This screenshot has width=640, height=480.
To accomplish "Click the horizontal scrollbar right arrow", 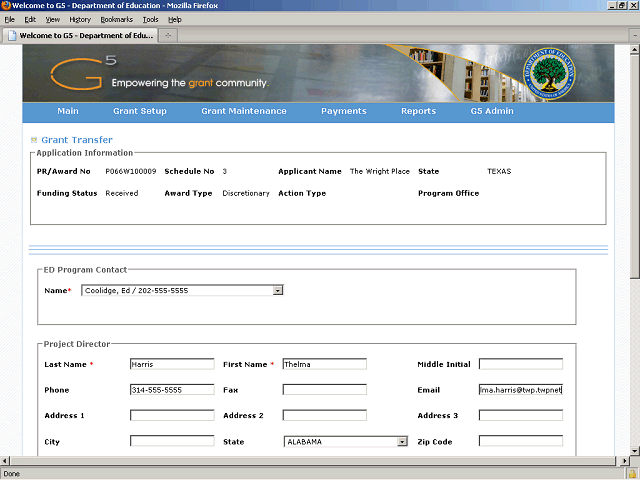I will [x=624, y=461].
